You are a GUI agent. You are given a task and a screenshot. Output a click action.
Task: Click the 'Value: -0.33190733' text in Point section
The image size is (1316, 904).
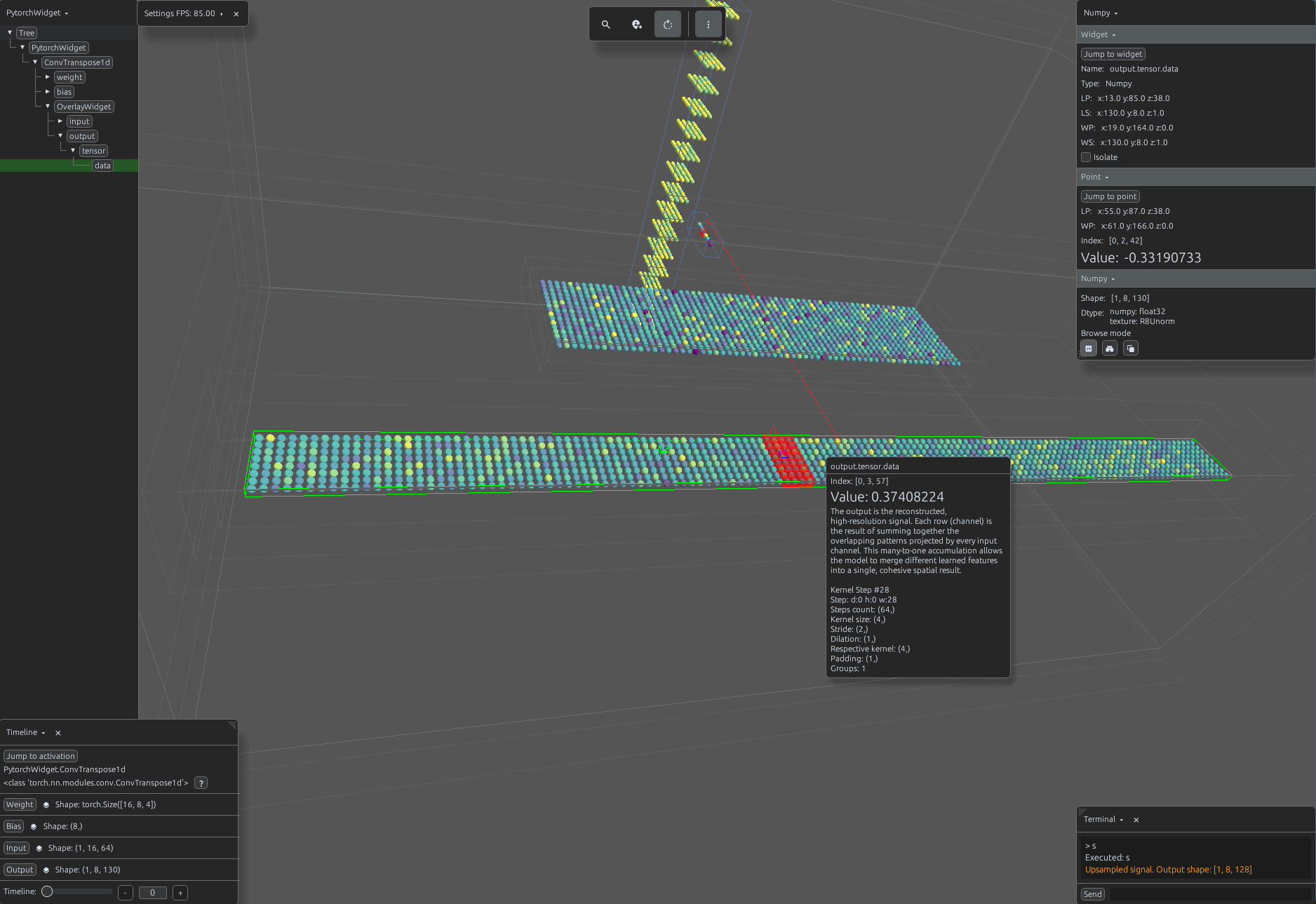pos(1141,258)
